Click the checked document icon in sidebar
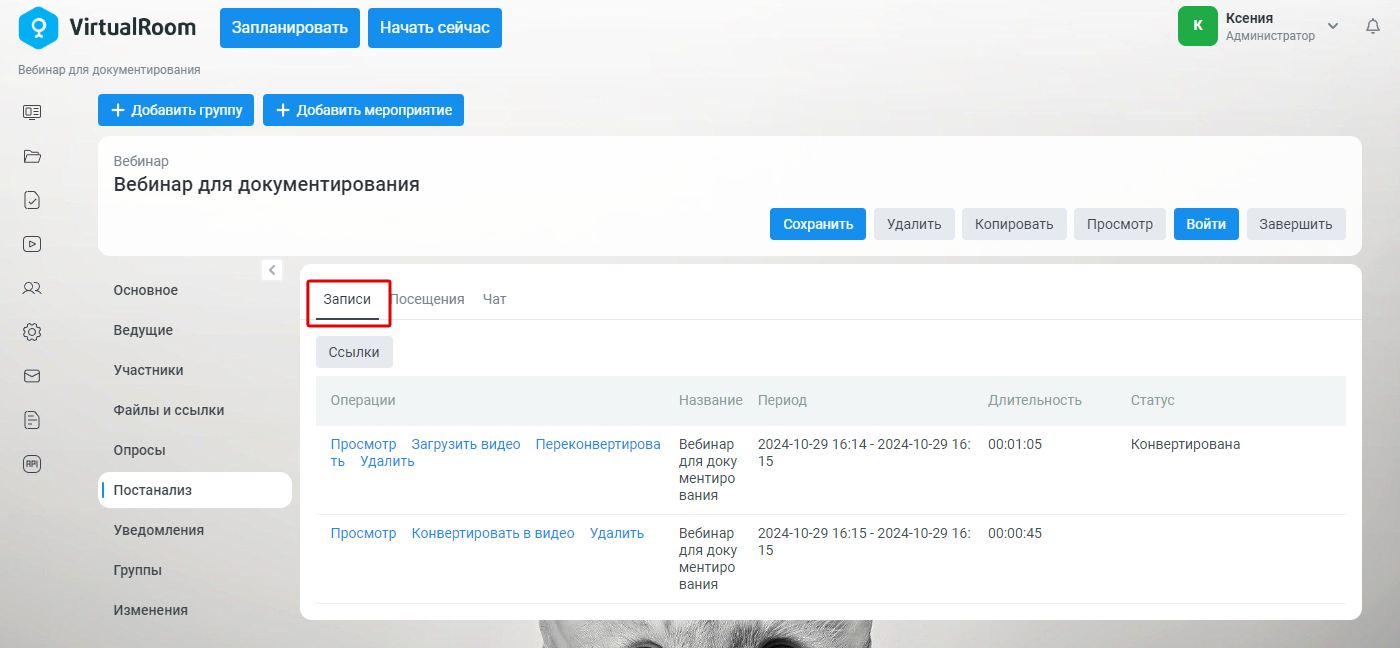1400x648 pixels. (32, 200)
